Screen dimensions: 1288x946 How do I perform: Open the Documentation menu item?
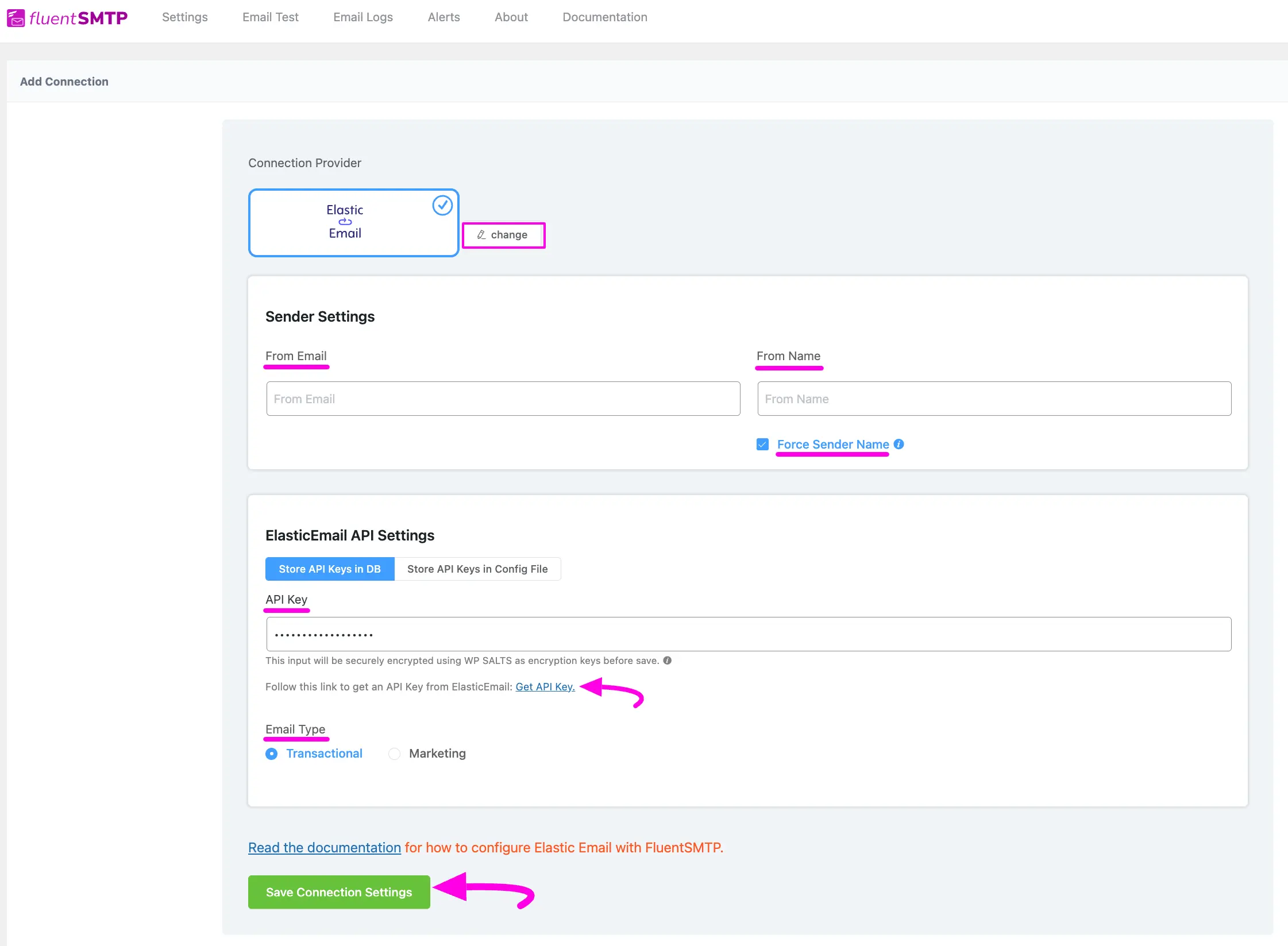pyautogui.click(x=605, y=17)
